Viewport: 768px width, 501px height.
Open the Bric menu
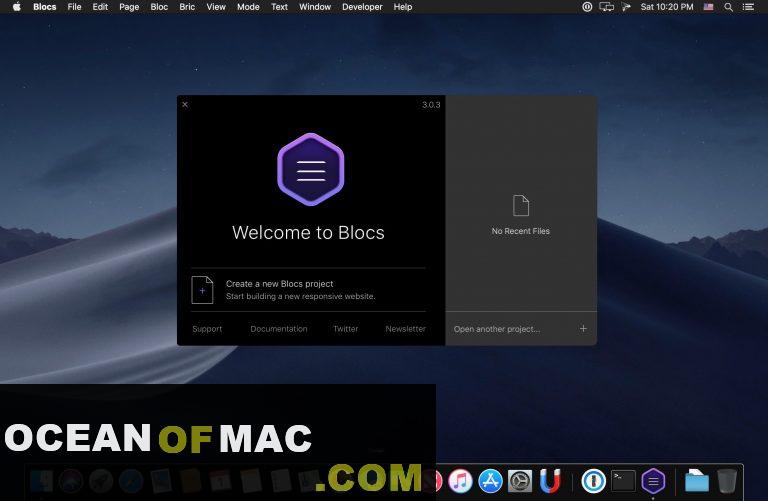[187, 7]
